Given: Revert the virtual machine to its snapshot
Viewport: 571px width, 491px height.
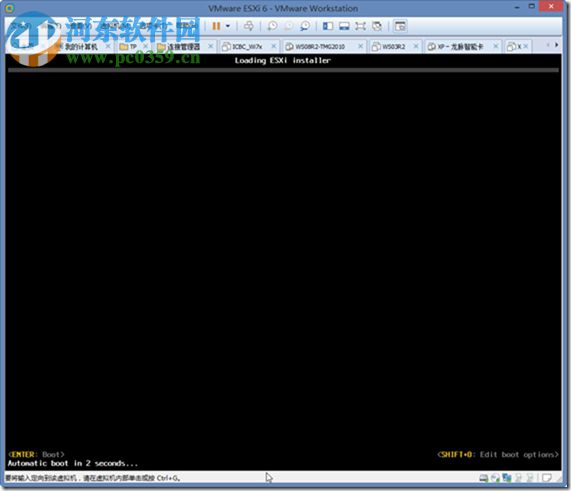Looking at the screenshot, I should pos(289,26).
